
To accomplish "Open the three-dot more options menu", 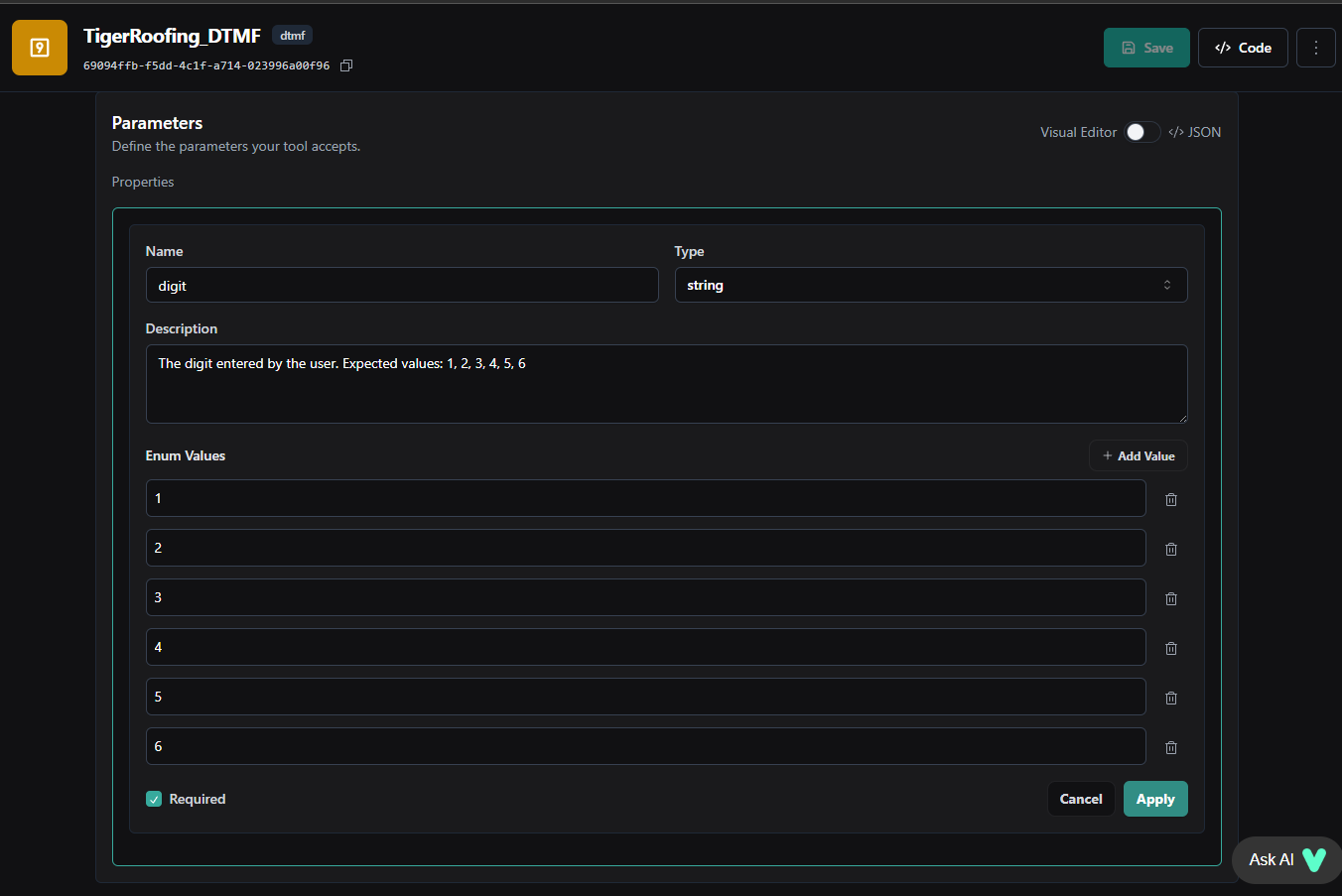I will coord(1316,48).
